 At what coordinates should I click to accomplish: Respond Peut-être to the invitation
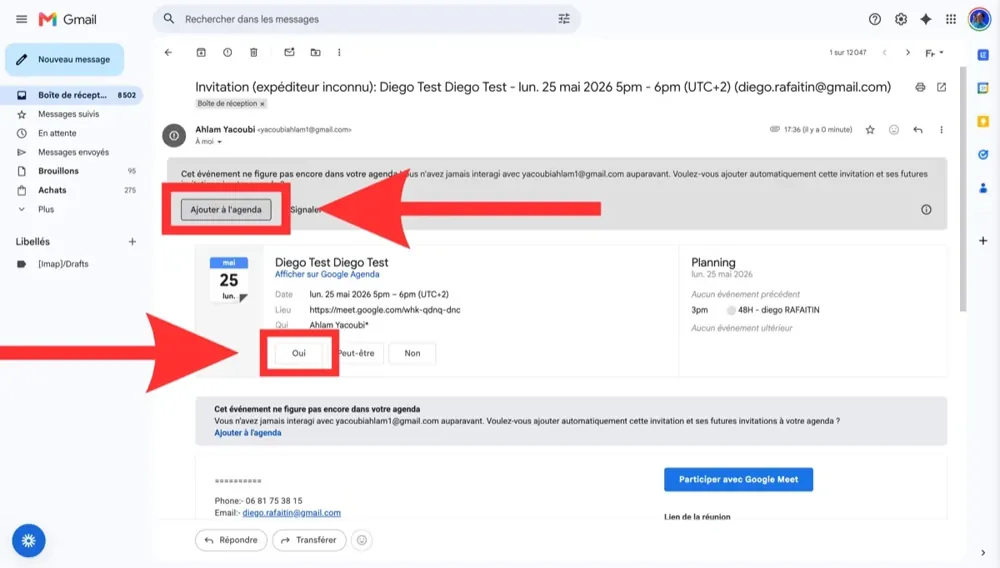coord(356,353)
